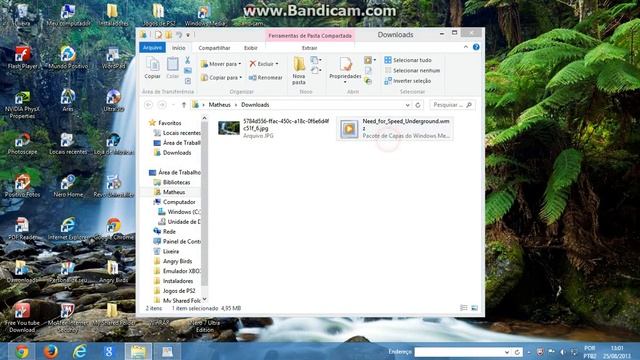This screenshot has height=360, width=640.
Task: Click Inverter seleção
Action: (407, 81)
